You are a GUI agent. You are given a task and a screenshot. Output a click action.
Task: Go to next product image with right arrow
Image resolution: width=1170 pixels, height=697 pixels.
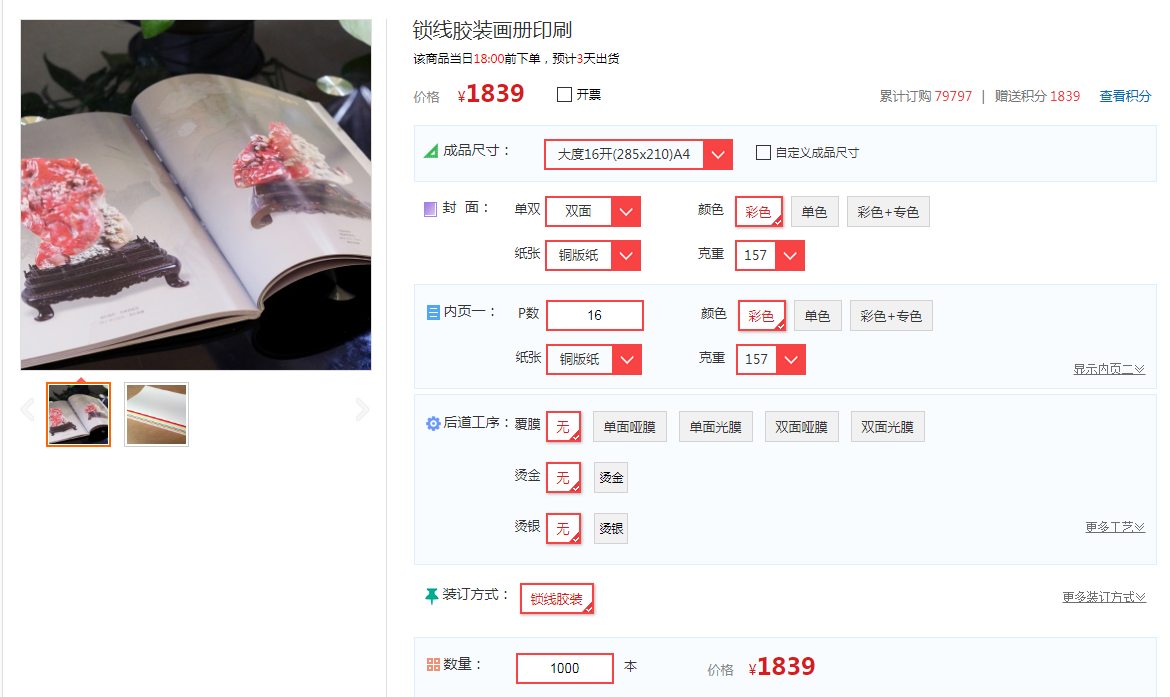click(x=363, y=410)
